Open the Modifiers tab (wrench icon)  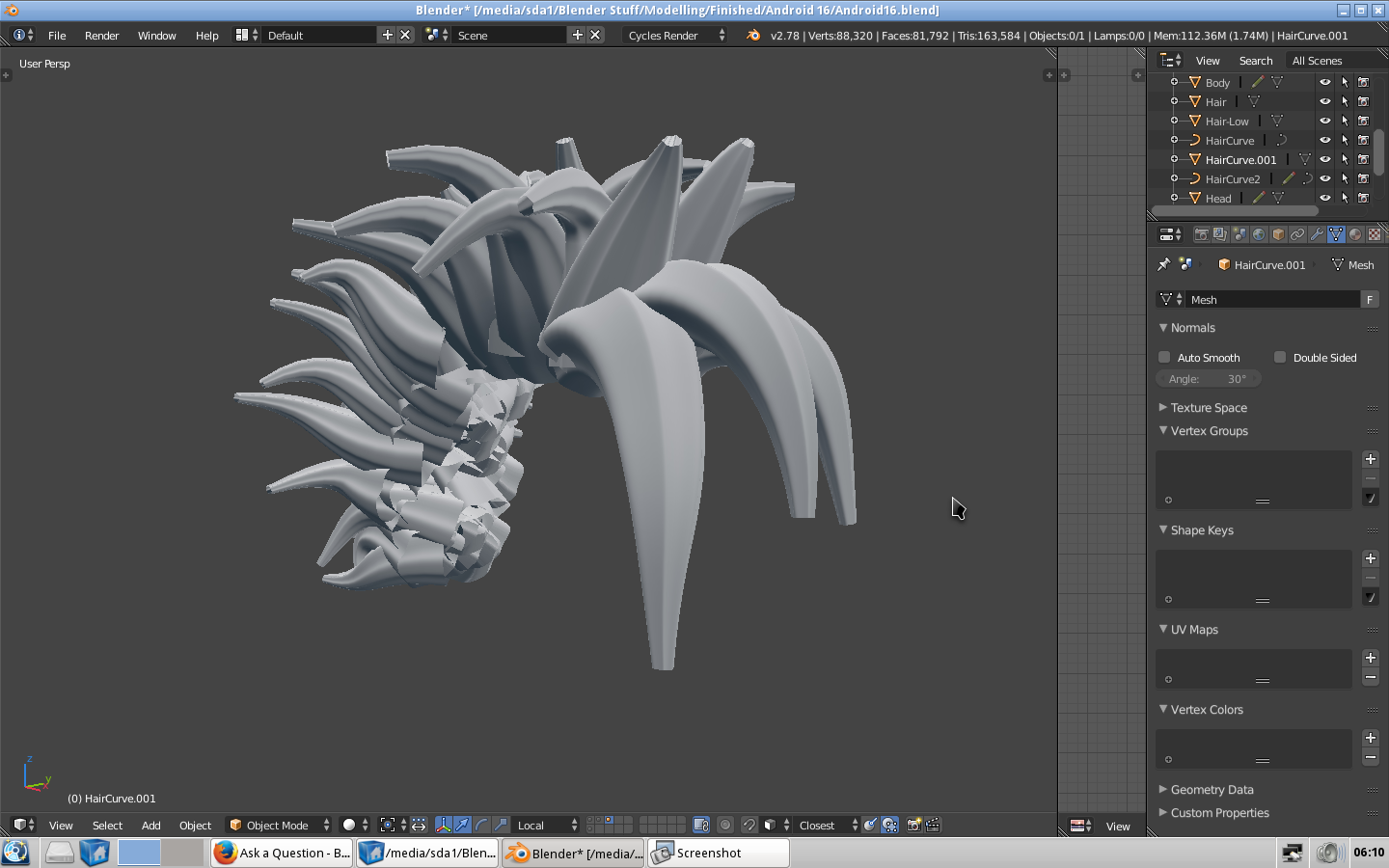point(1317,234)
